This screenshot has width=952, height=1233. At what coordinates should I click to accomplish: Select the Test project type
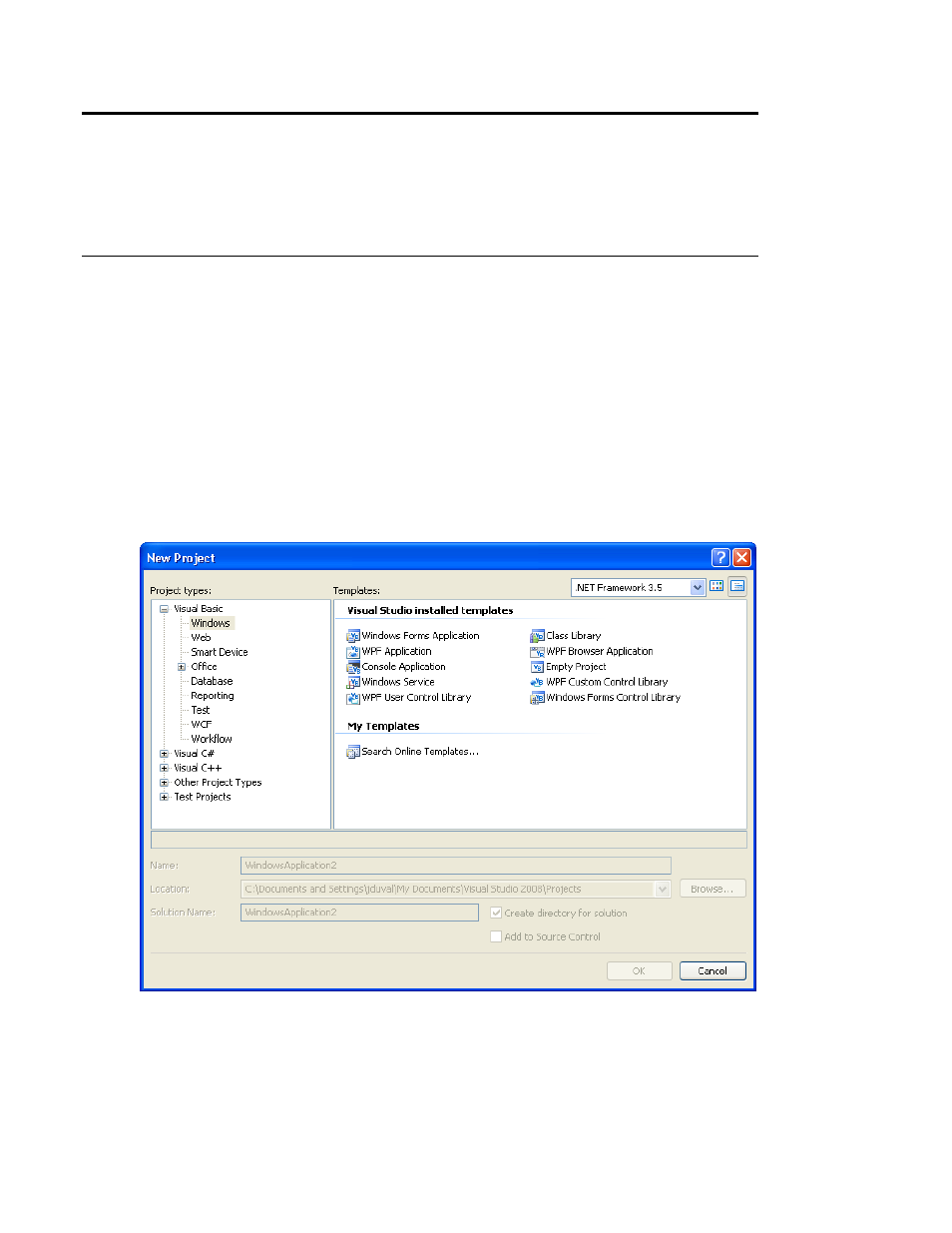point(201,710)
